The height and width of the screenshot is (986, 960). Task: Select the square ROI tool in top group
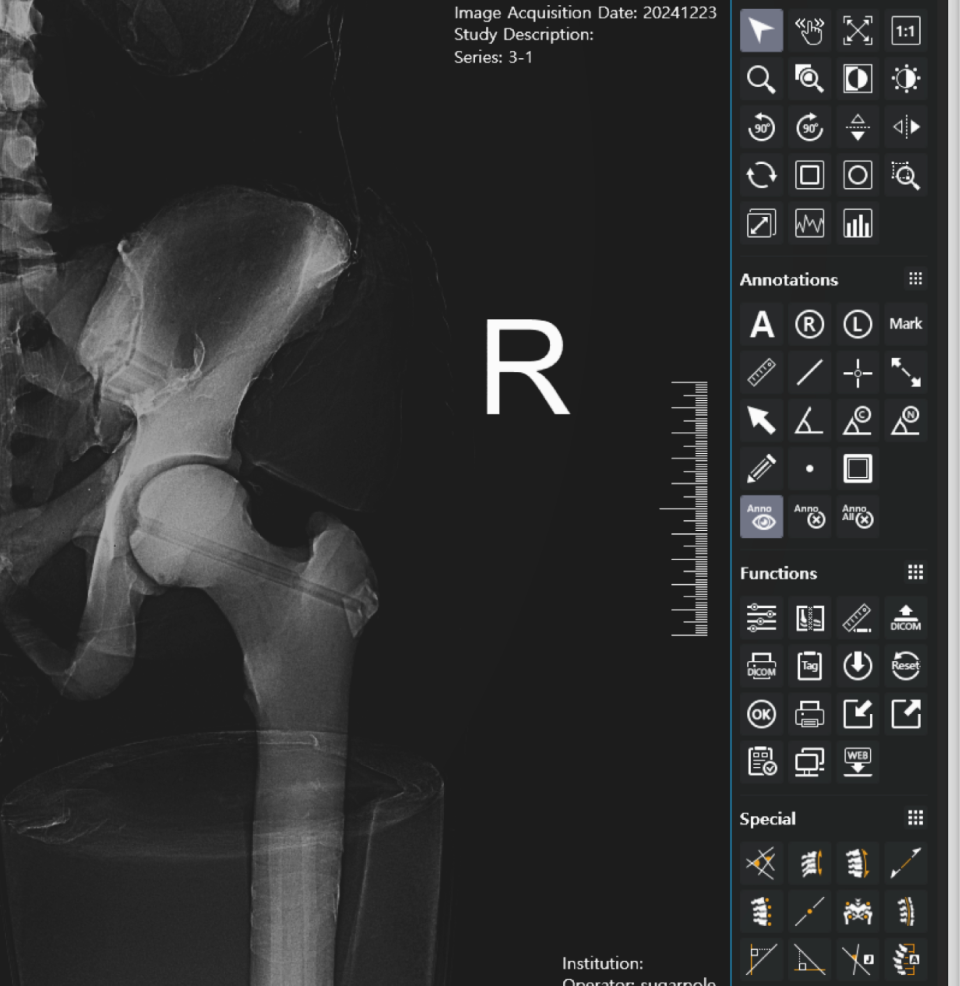point(810,175)
